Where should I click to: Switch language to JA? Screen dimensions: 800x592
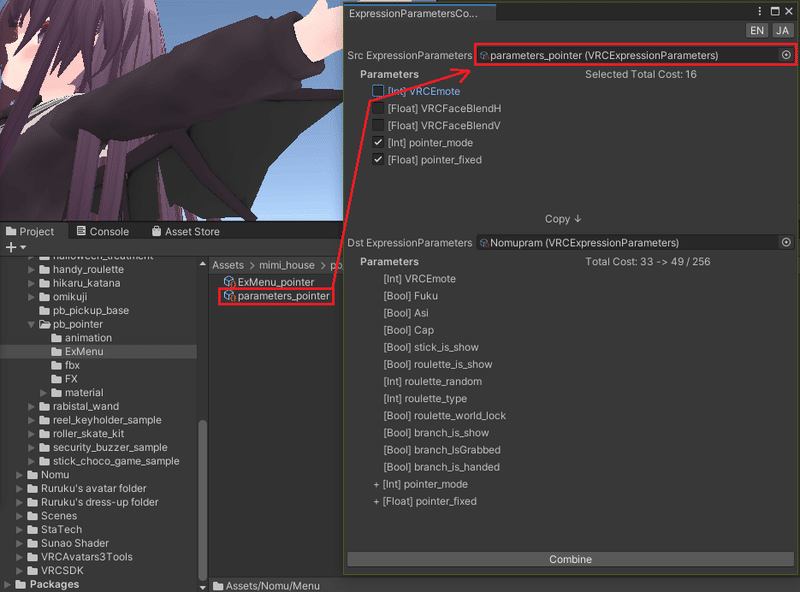click(782, 31)
